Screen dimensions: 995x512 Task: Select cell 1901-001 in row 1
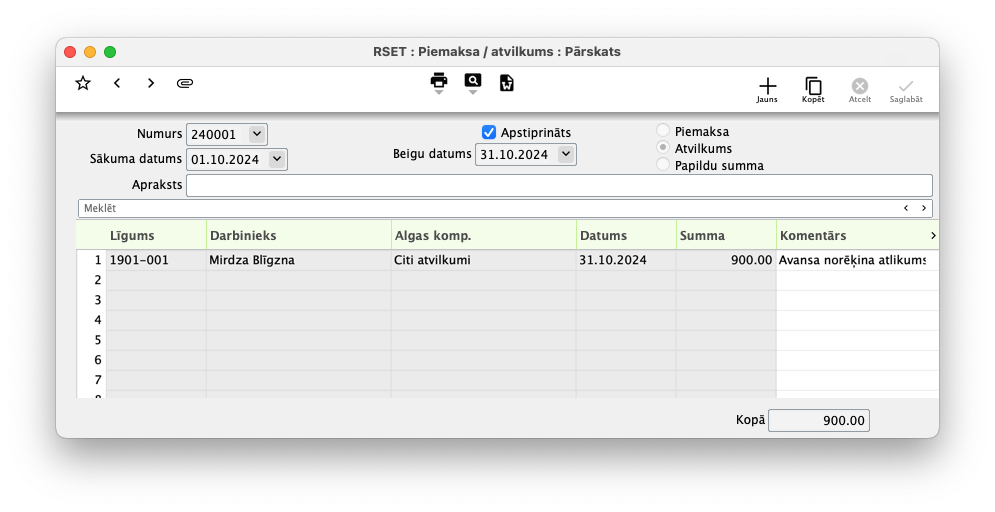156,260
